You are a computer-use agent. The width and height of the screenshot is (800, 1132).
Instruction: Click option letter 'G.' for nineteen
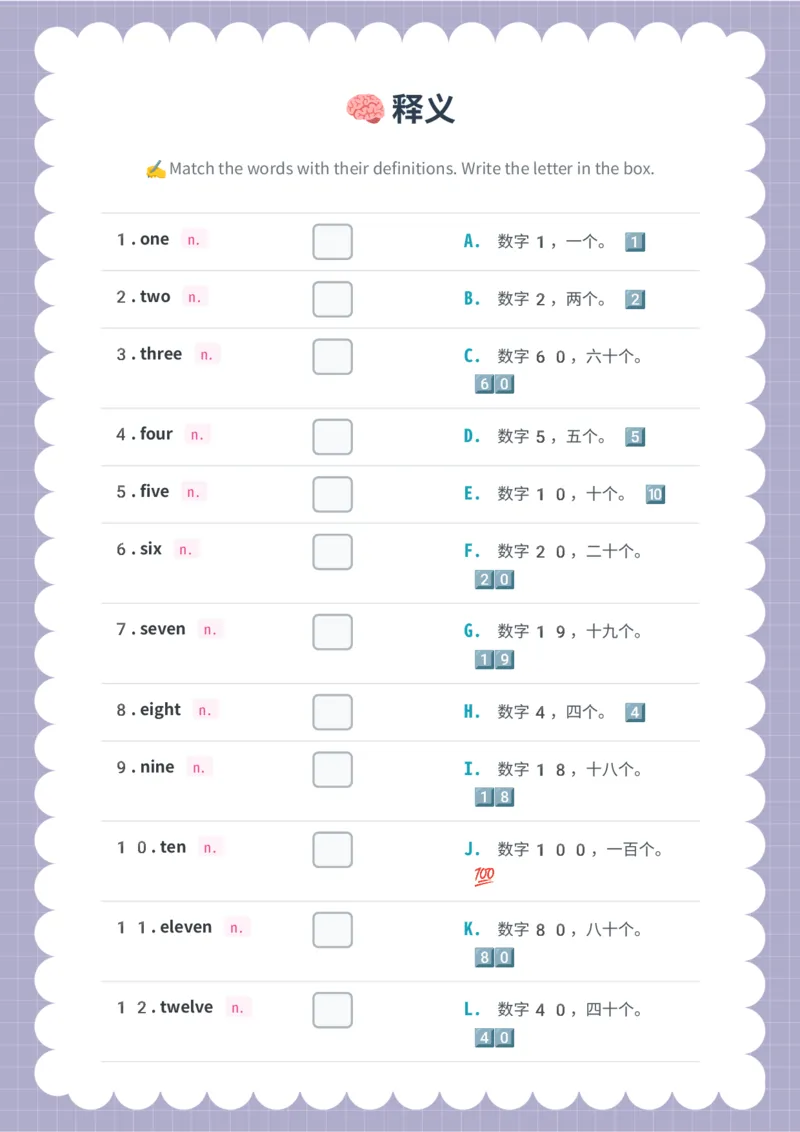tap(472, 631)
